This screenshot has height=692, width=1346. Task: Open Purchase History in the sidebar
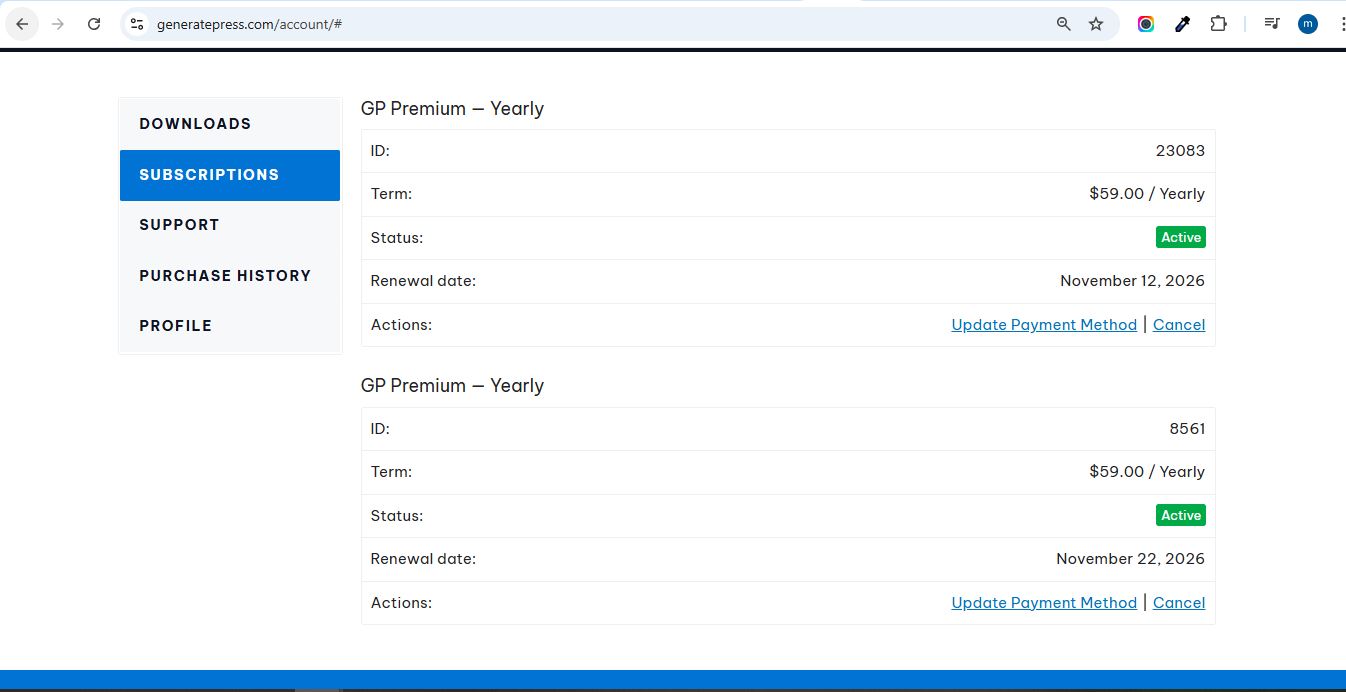(x=230, y=276)
